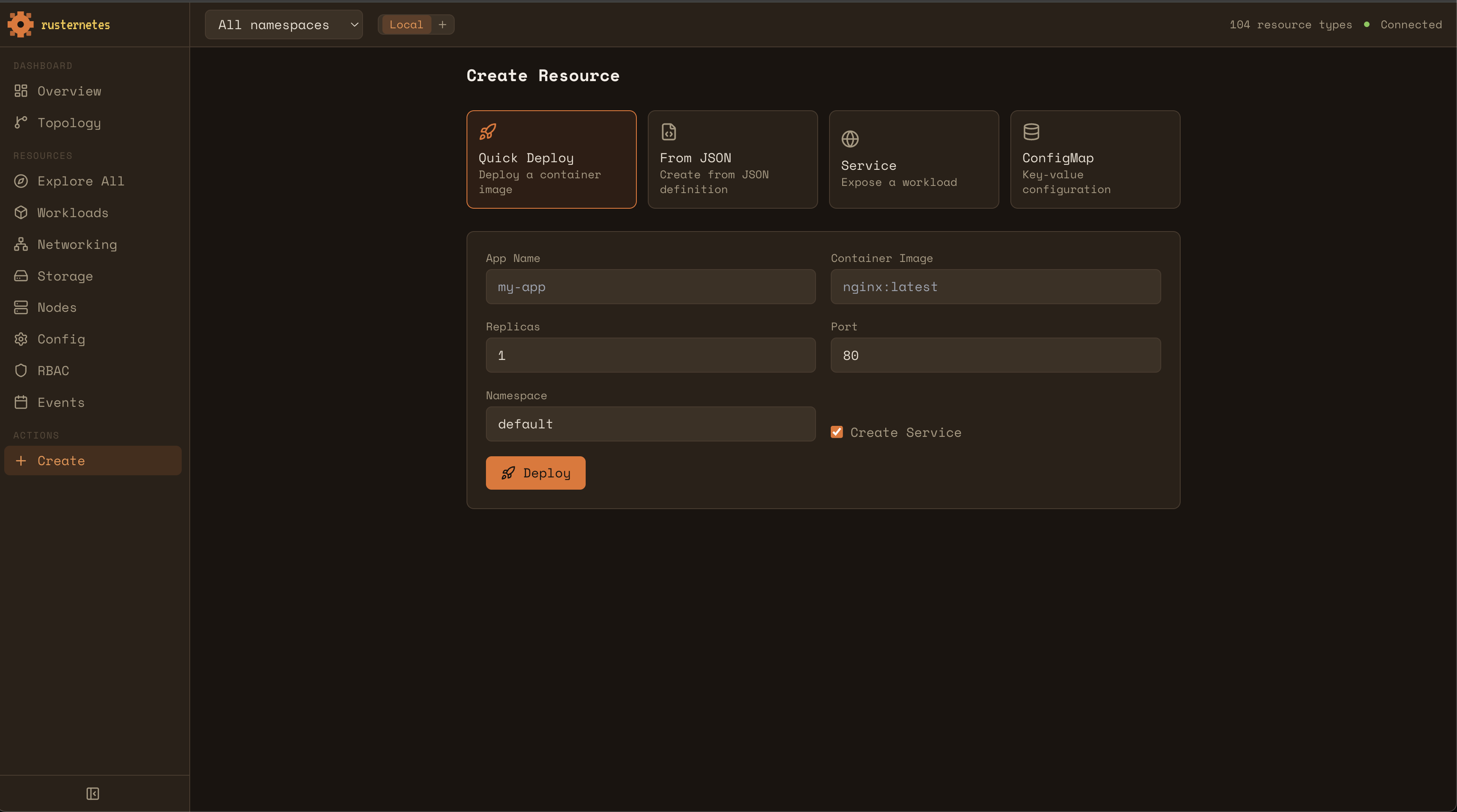
Task: Focus the Container Image field
Action: point(995,287)
